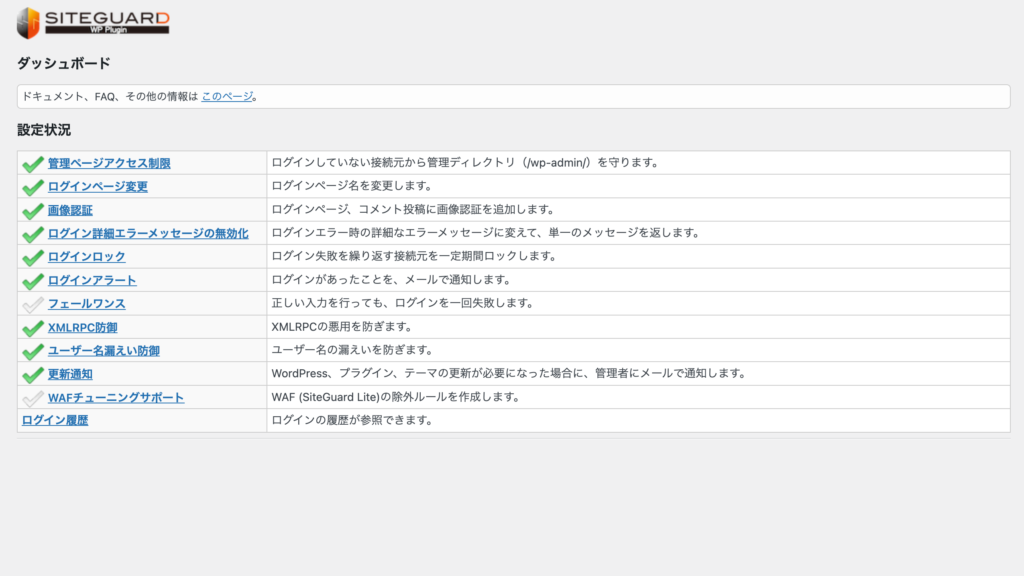Screen dimensions: 1024x576
Task: Open the 画像認証 settings link
Action: [70, 210]
